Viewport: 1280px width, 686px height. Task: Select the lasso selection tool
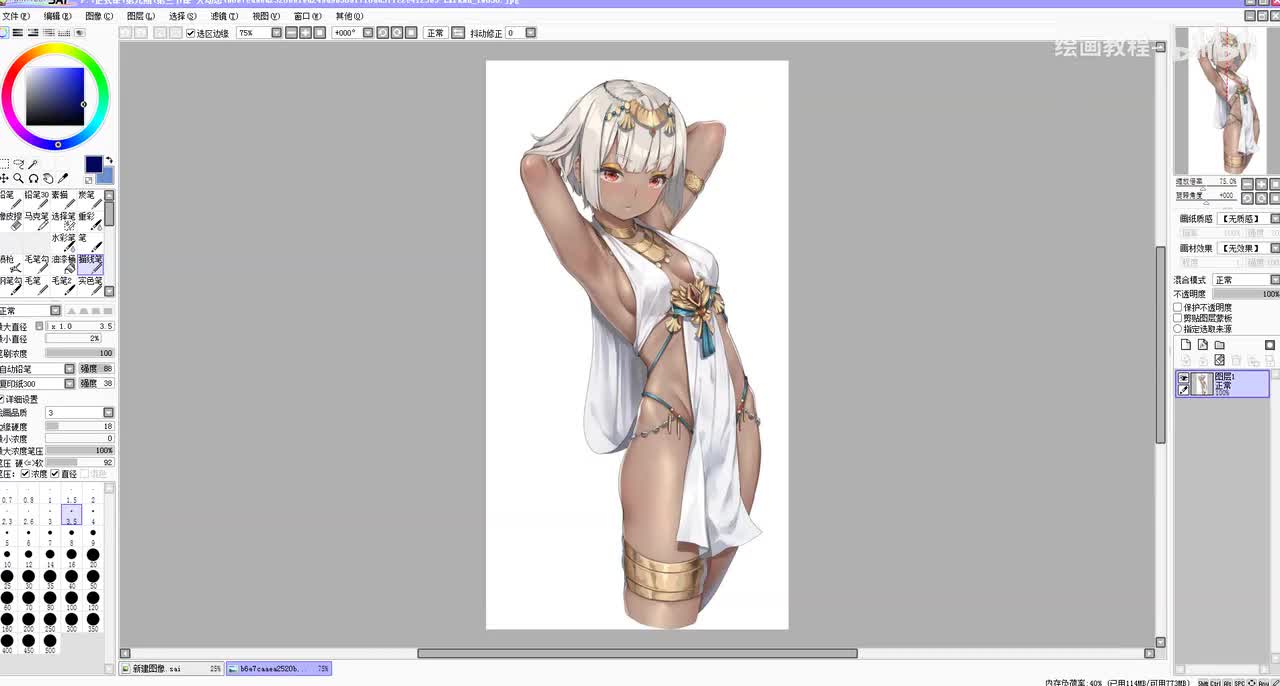point(18,164)
